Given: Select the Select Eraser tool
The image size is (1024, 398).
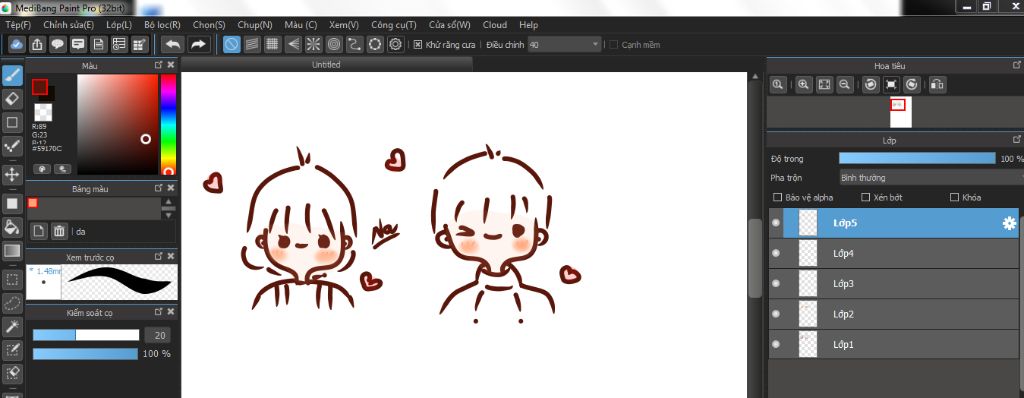Looking at the screenshot, I should click(x=12, y=373).
